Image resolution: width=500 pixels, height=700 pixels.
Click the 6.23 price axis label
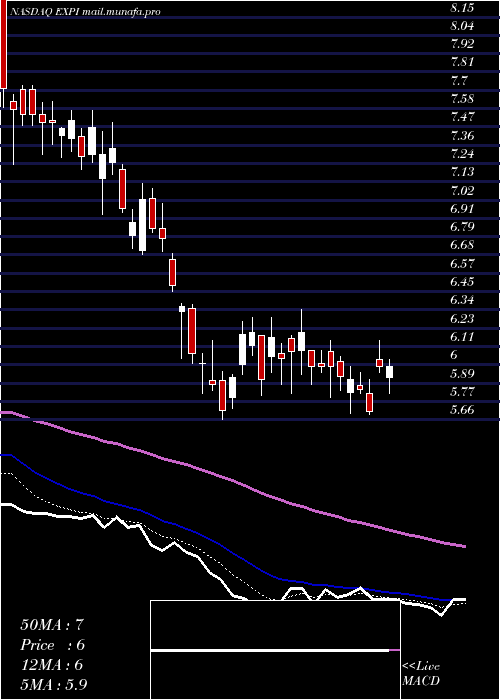tap(462, 319)
